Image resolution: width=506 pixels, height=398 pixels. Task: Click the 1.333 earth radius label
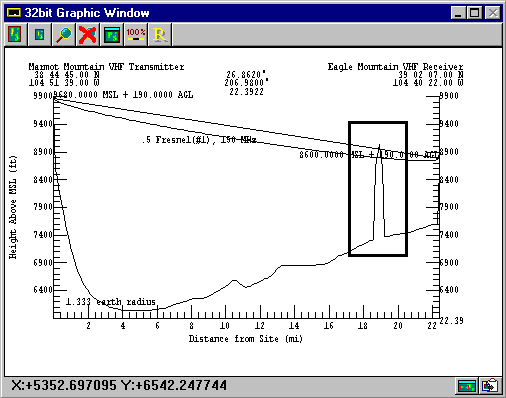coord(111,302)
